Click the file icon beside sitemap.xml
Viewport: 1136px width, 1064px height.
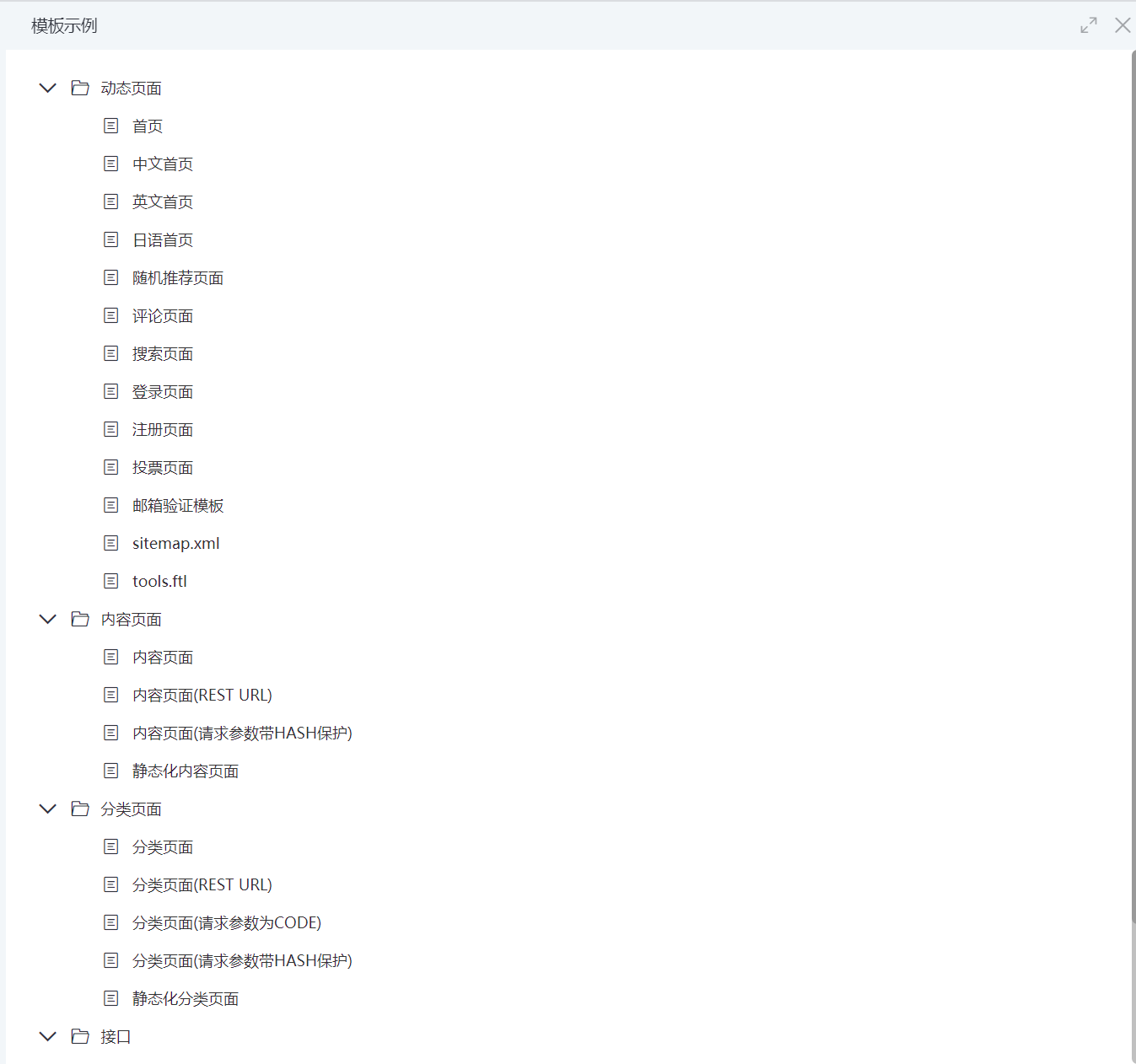(110, 543)
